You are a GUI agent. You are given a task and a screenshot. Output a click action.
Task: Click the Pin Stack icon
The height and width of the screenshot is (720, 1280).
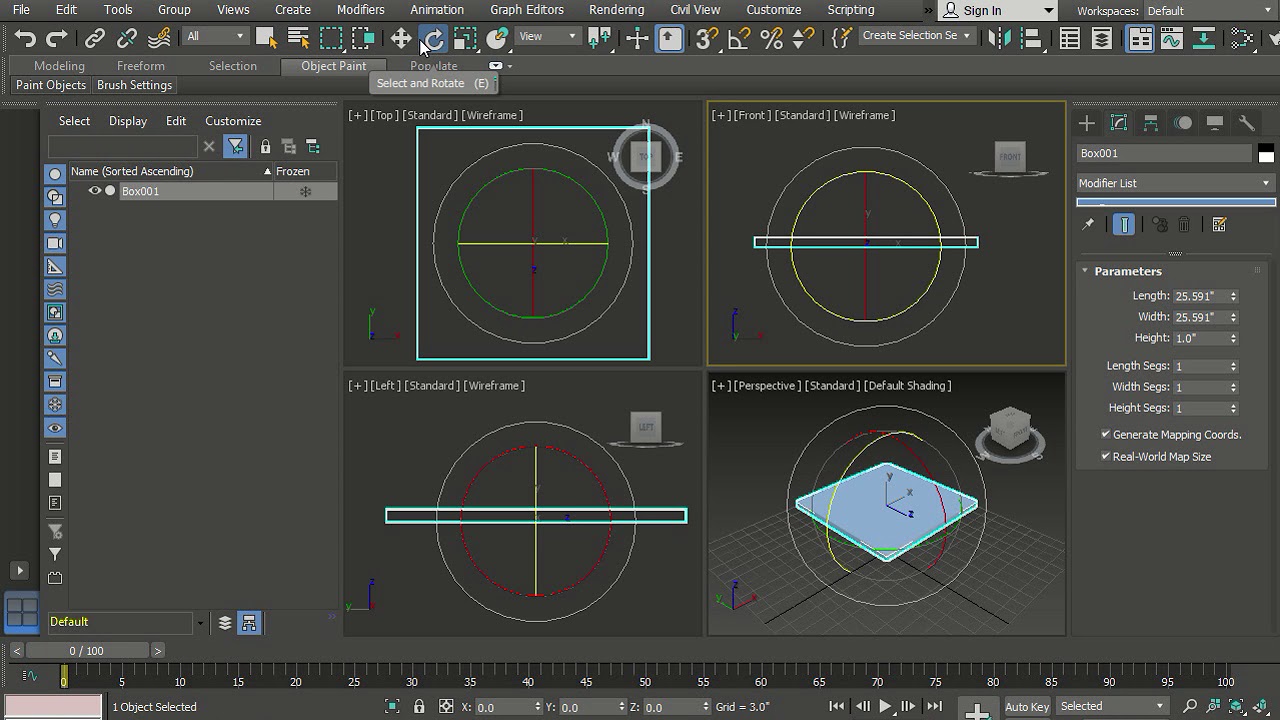[x=1088, y=225]
